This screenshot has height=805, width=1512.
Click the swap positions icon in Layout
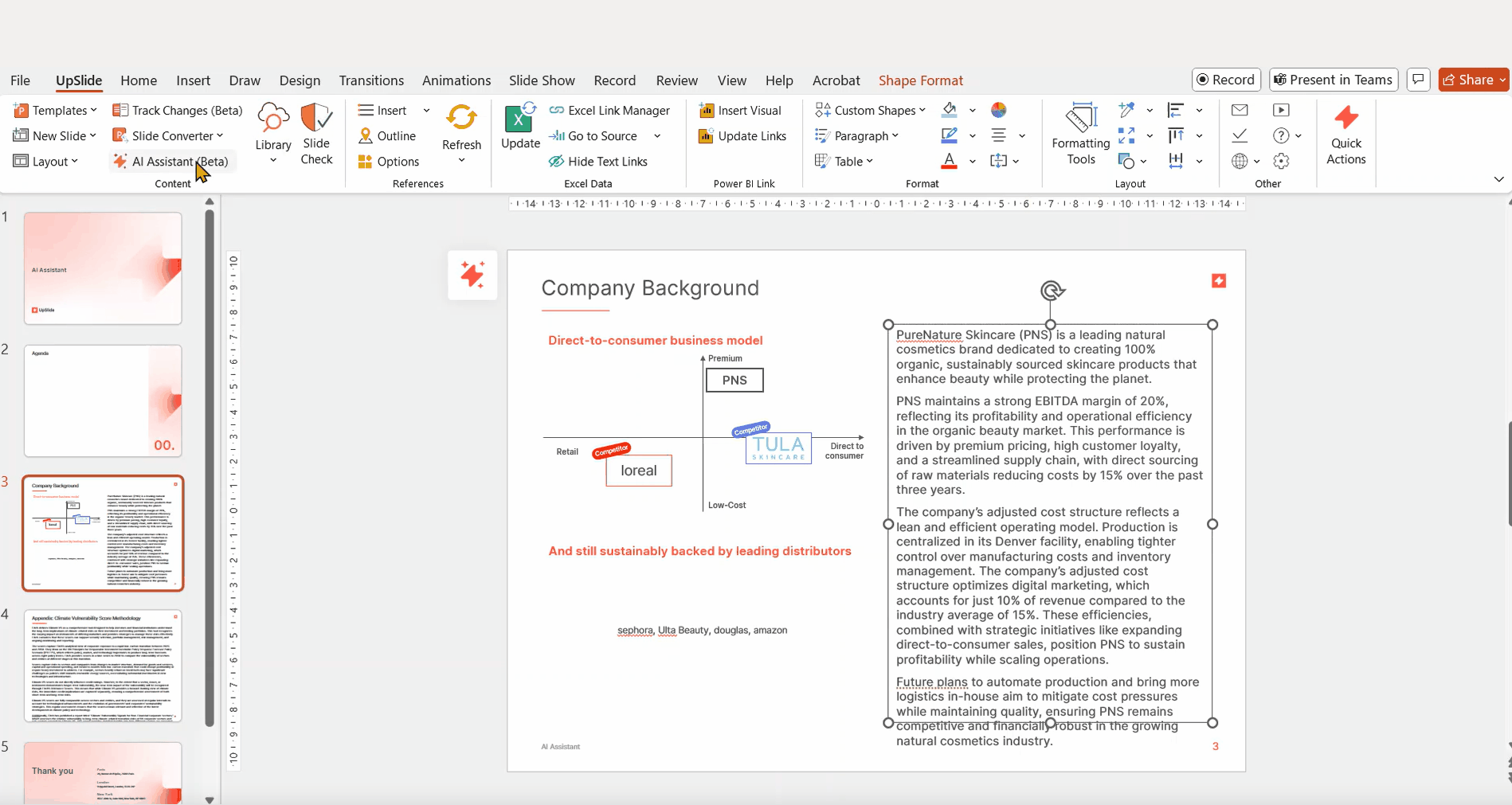[x=1126, y=135]
